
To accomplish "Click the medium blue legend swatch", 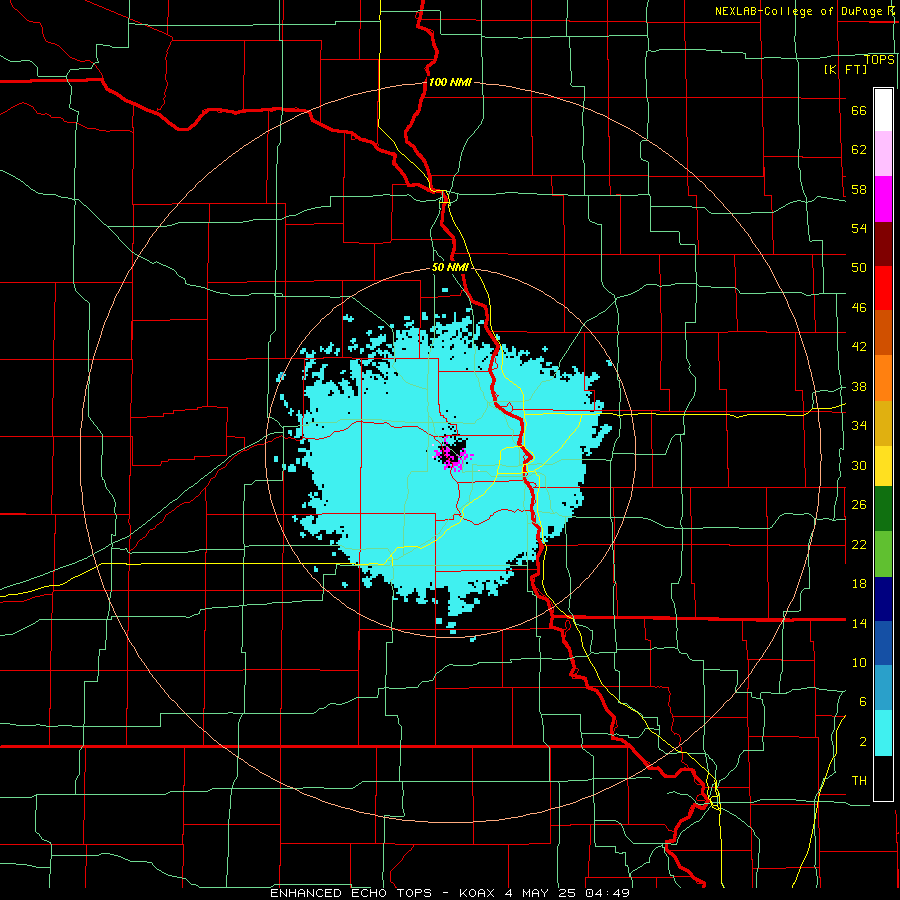I will pos(883,643).
